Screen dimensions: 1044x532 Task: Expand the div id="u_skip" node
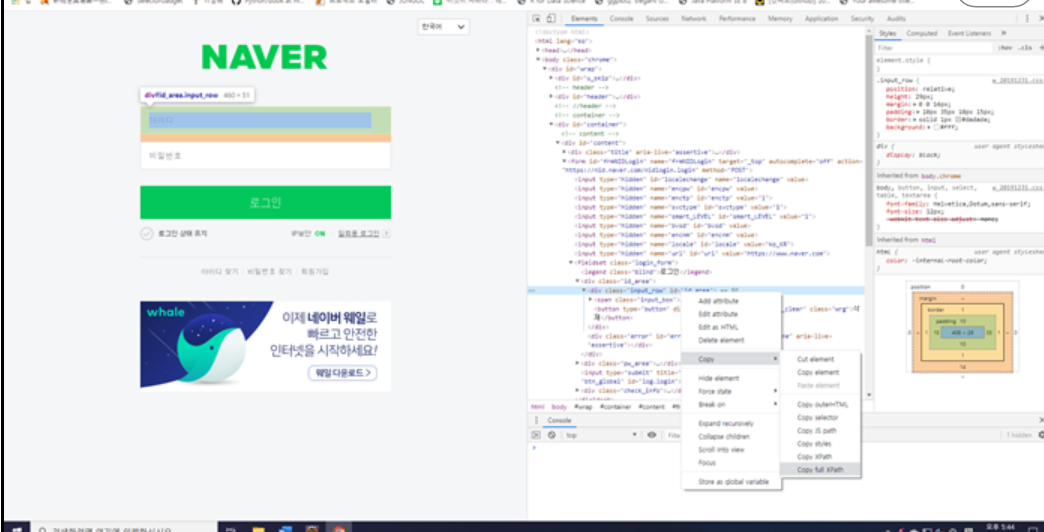click(551, 78)
